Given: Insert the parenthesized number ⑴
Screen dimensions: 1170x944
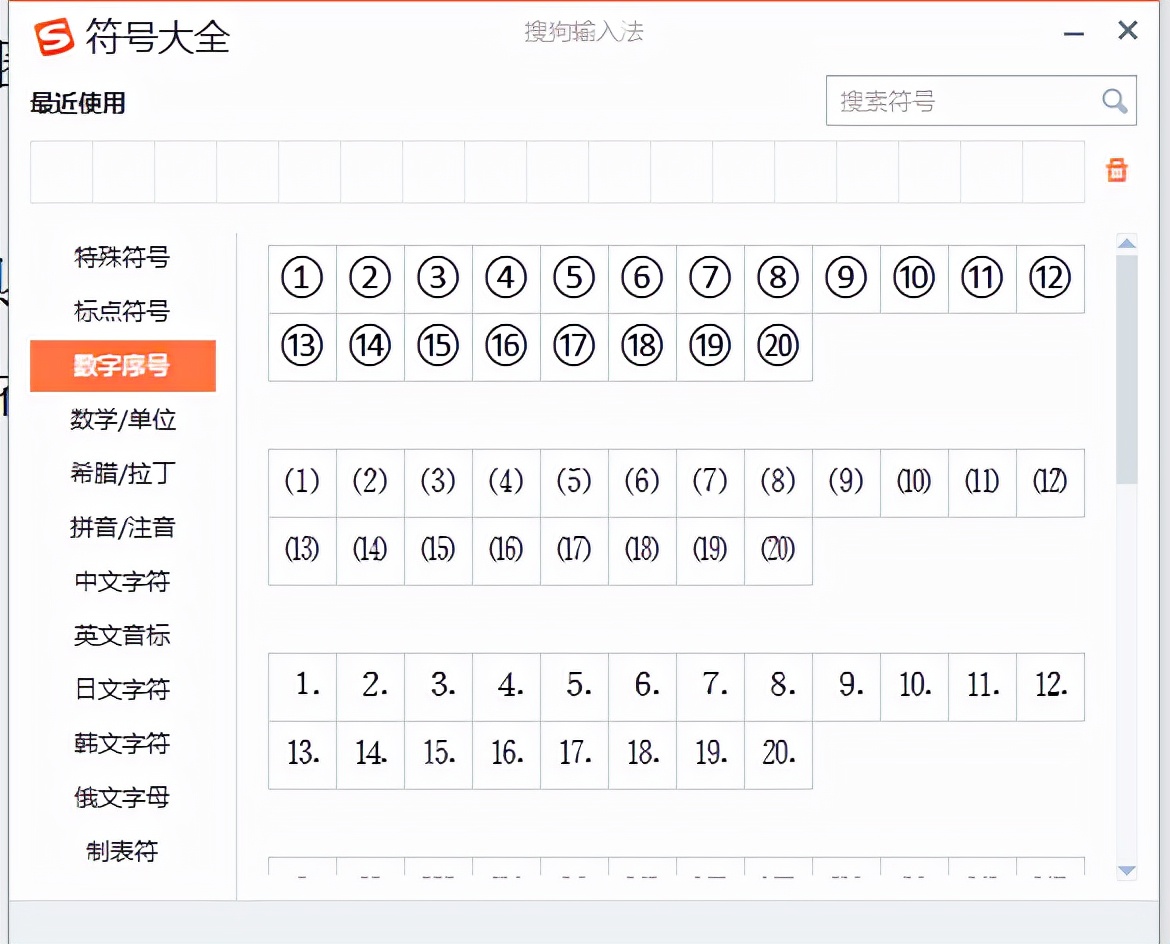Looking at the screenshot, I should tap(301, 482).
